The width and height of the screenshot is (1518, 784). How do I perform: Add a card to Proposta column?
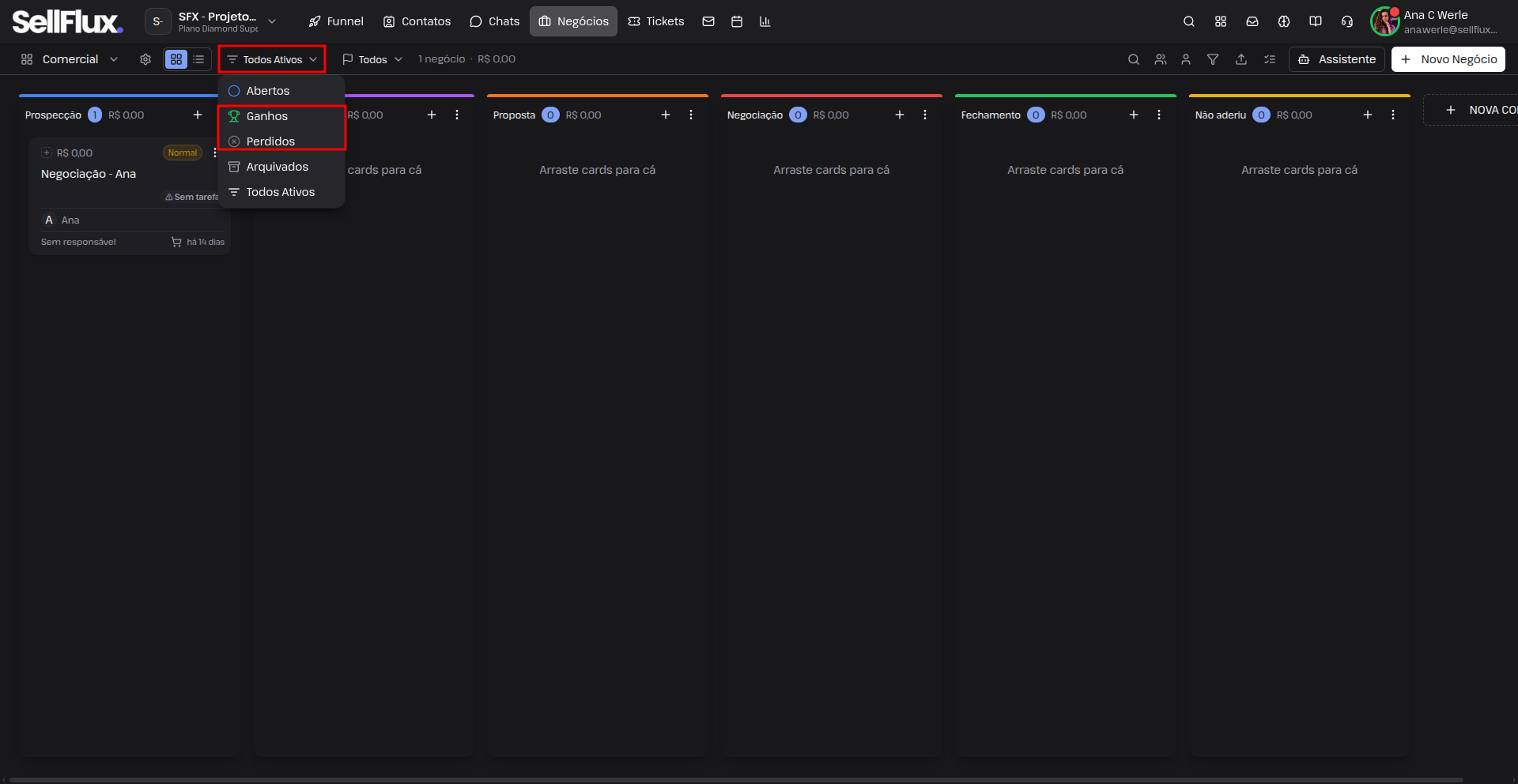pyautogui.click(x=666, y=115)
